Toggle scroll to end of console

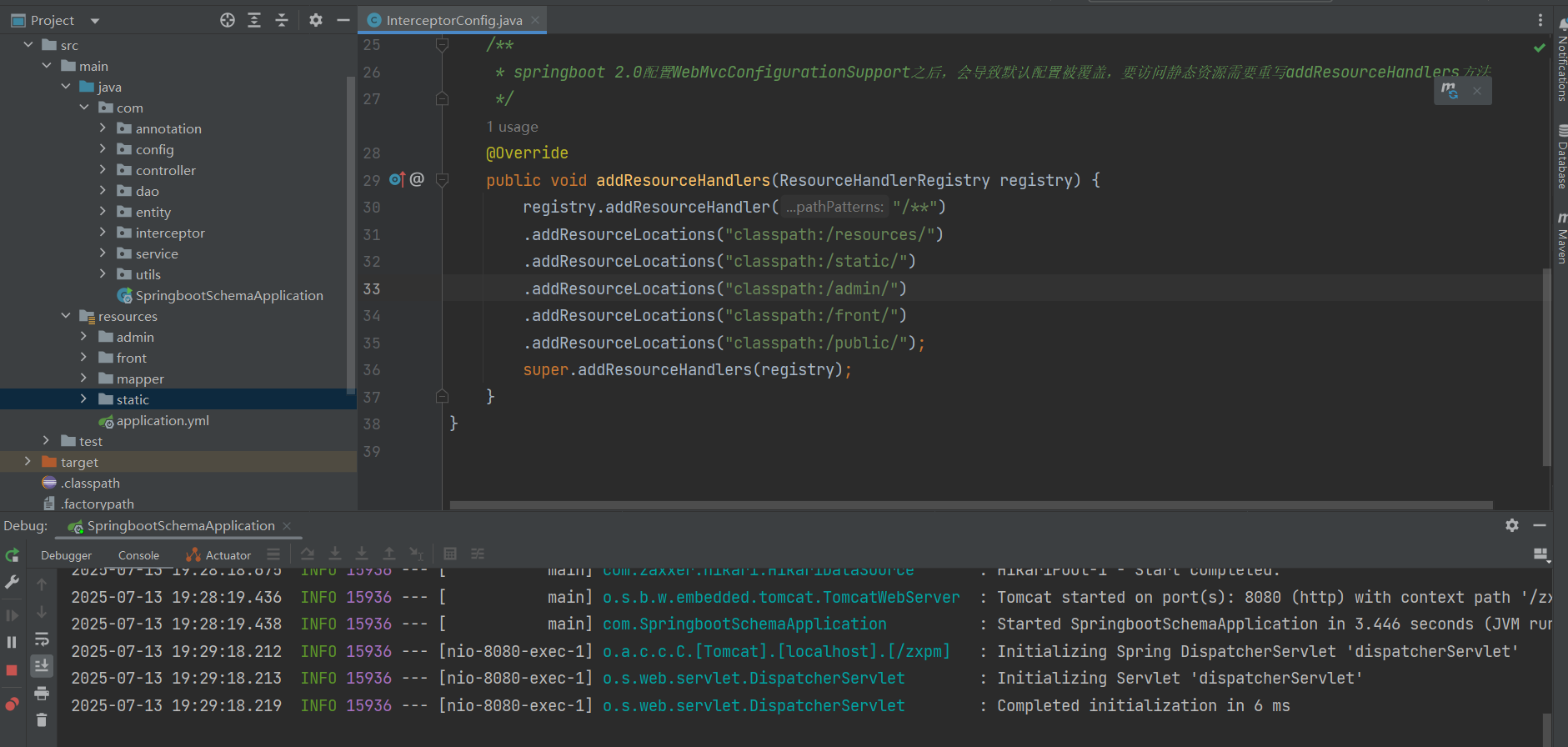tap(42, 665)
